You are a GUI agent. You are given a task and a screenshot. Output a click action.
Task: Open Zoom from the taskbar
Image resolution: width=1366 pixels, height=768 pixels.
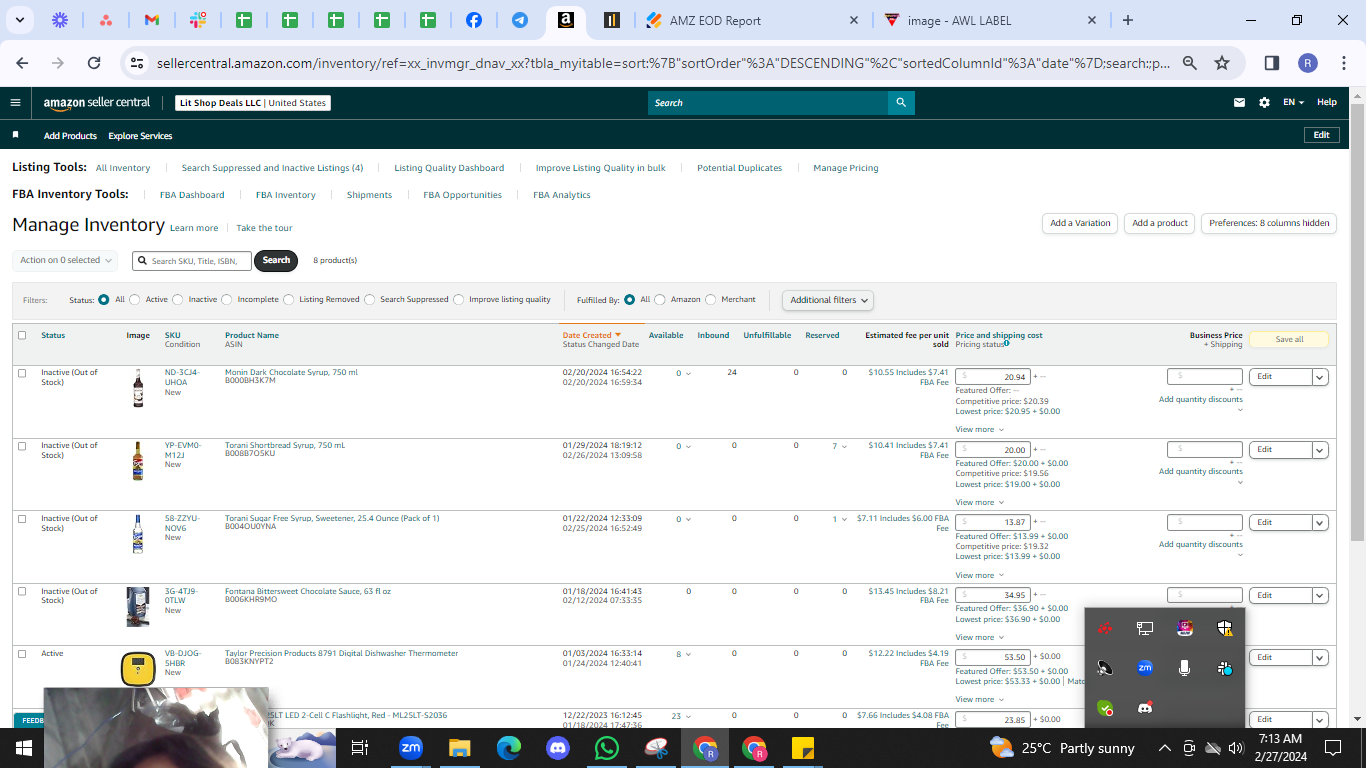pyautogui.click(x=410, y=748)
